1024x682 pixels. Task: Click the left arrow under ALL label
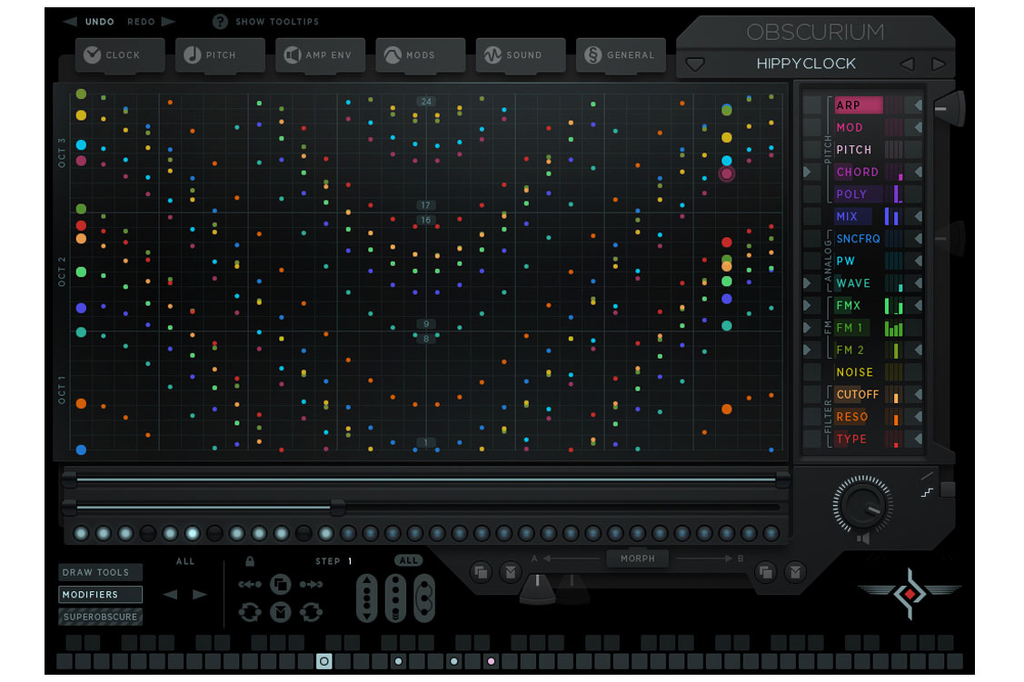tap(170, 594)
